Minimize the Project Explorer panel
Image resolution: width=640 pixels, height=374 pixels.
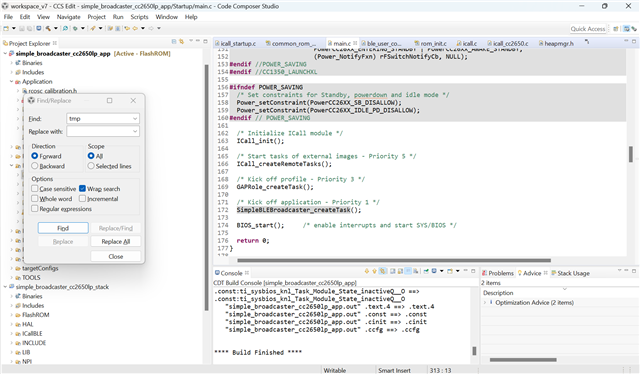tap(198, 41)
